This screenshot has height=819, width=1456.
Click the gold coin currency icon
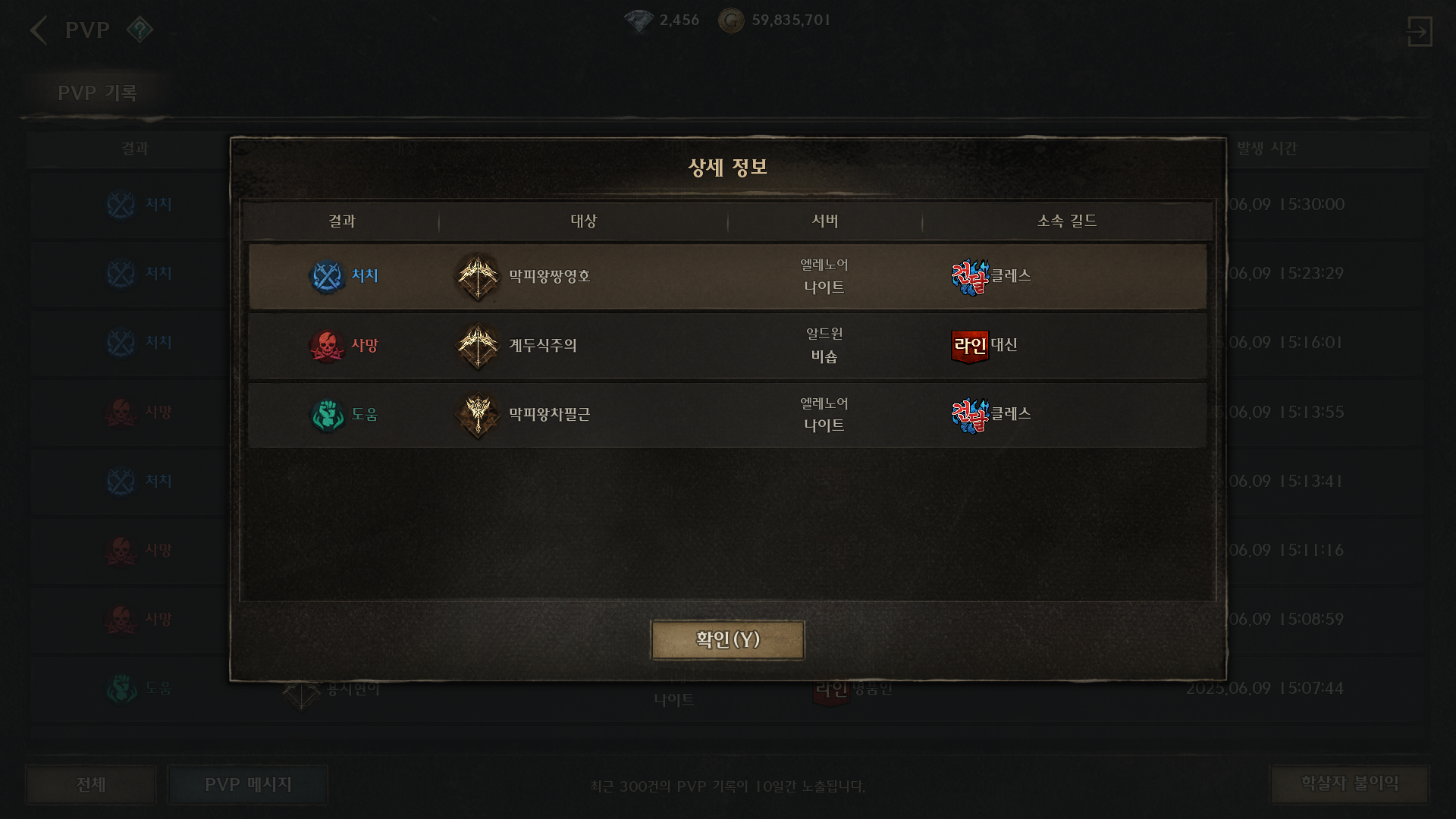pyautogui.click(x=731, y=20)
